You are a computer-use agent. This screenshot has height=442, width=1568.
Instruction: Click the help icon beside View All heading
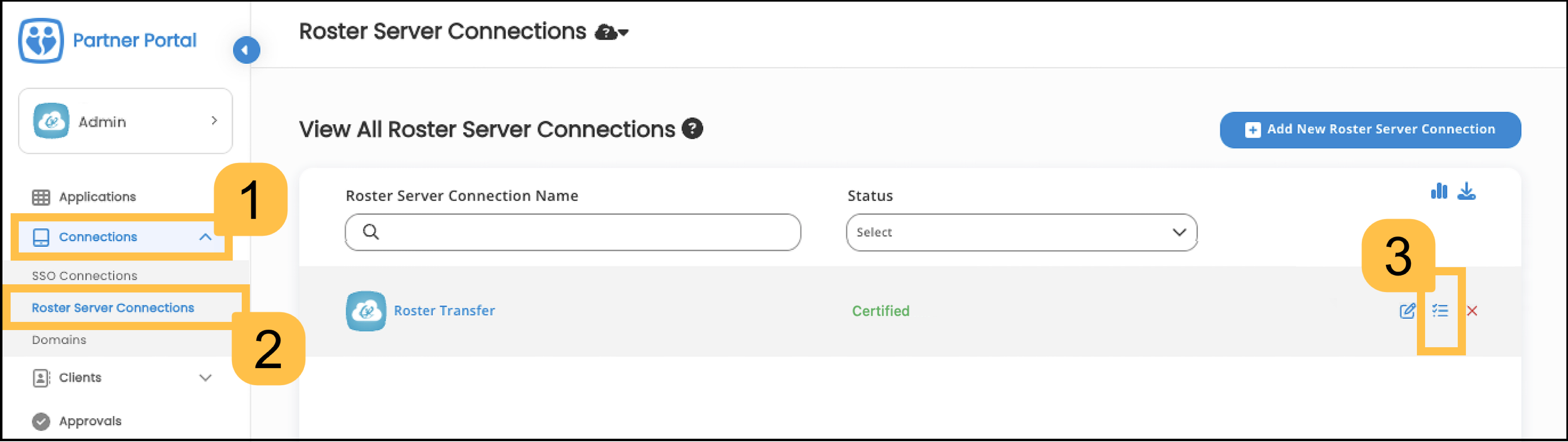click(x=693, y=128)
